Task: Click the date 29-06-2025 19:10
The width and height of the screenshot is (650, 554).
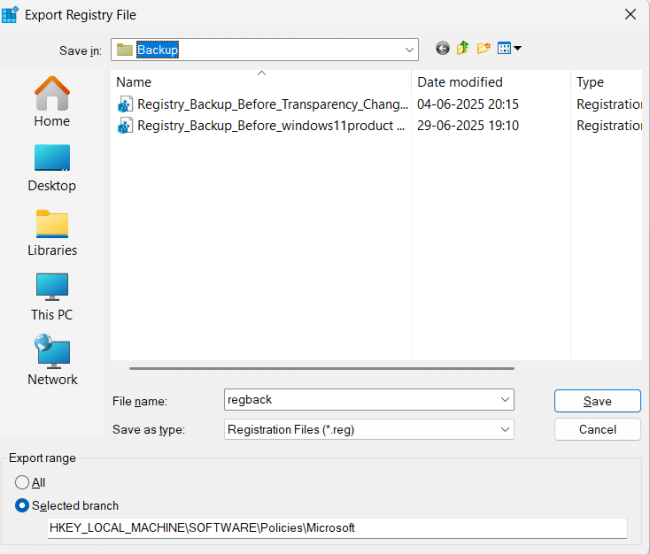Action: [468, 126]
